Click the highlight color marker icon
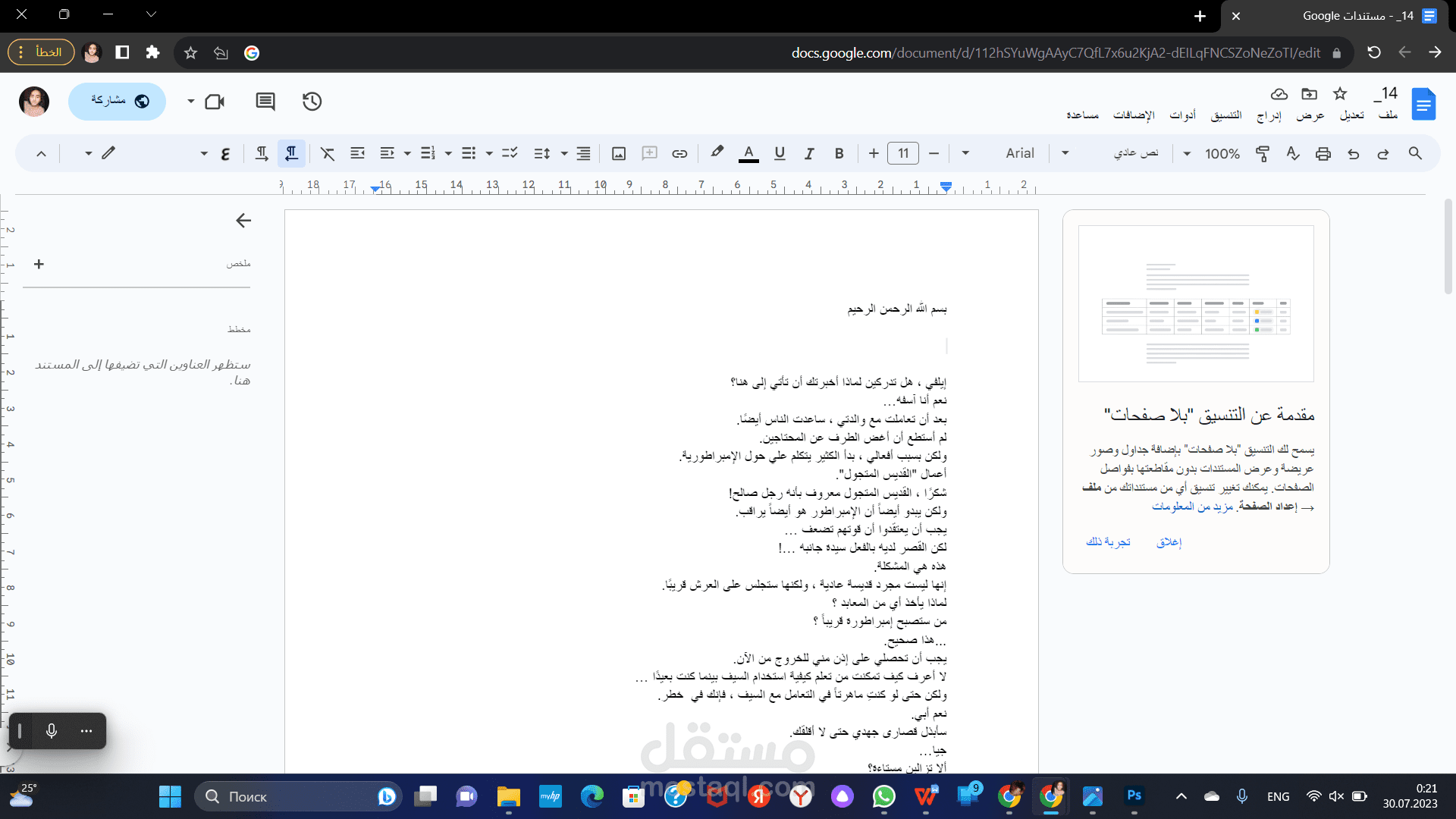This screenshot has height=819, width=1456. point(717,152)
